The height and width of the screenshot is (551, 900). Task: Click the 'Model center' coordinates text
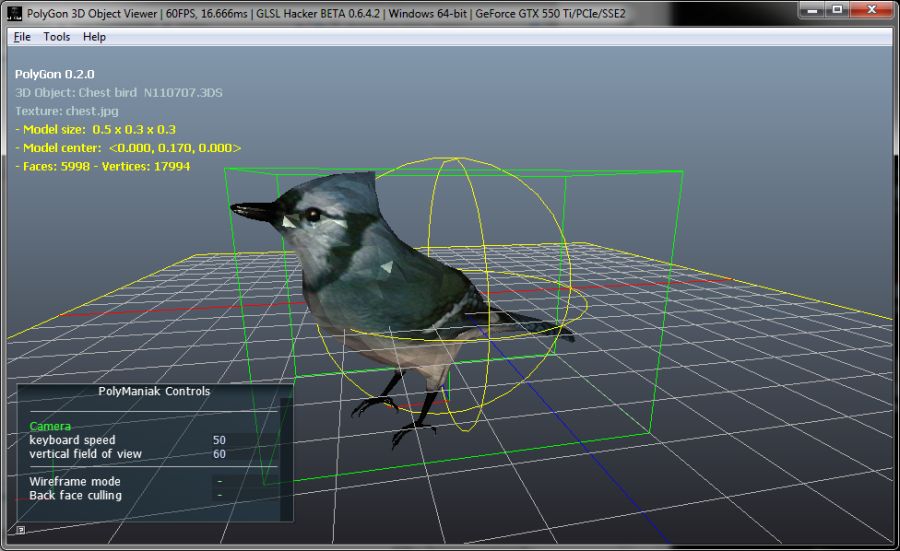pos(128,148)
